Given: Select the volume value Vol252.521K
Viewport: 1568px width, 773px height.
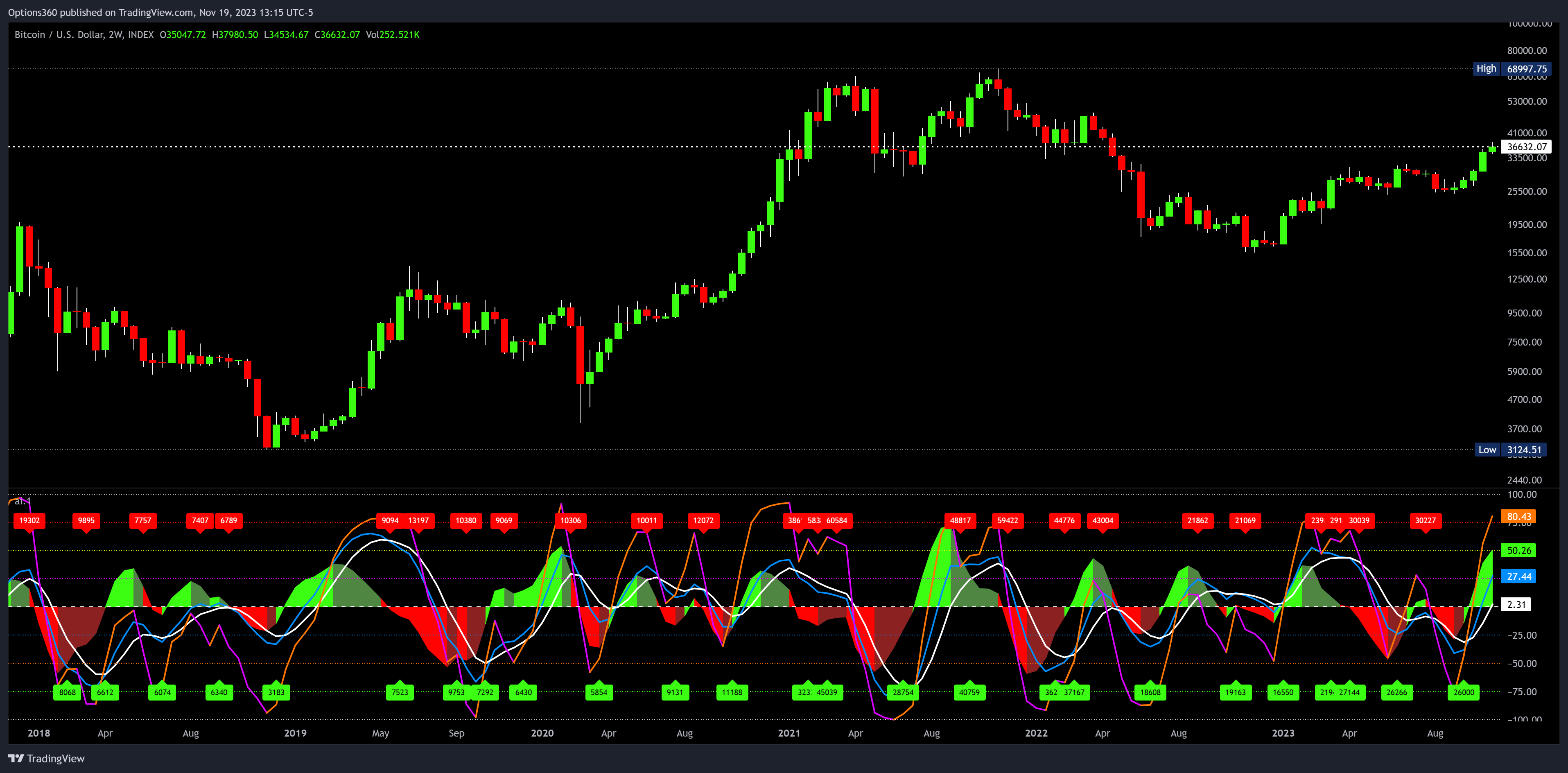Looking at the screenshot, I should [393, 35].
